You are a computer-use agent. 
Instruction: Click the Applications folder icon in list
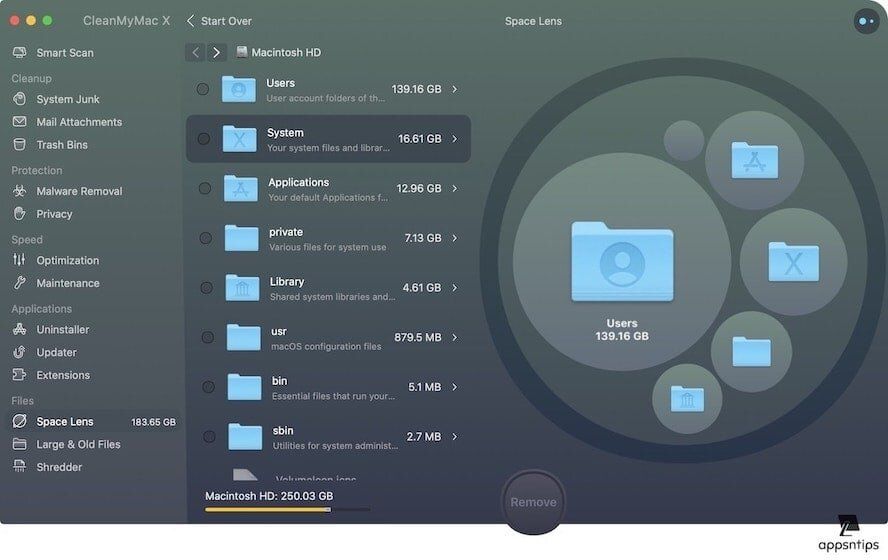(241, 189)
